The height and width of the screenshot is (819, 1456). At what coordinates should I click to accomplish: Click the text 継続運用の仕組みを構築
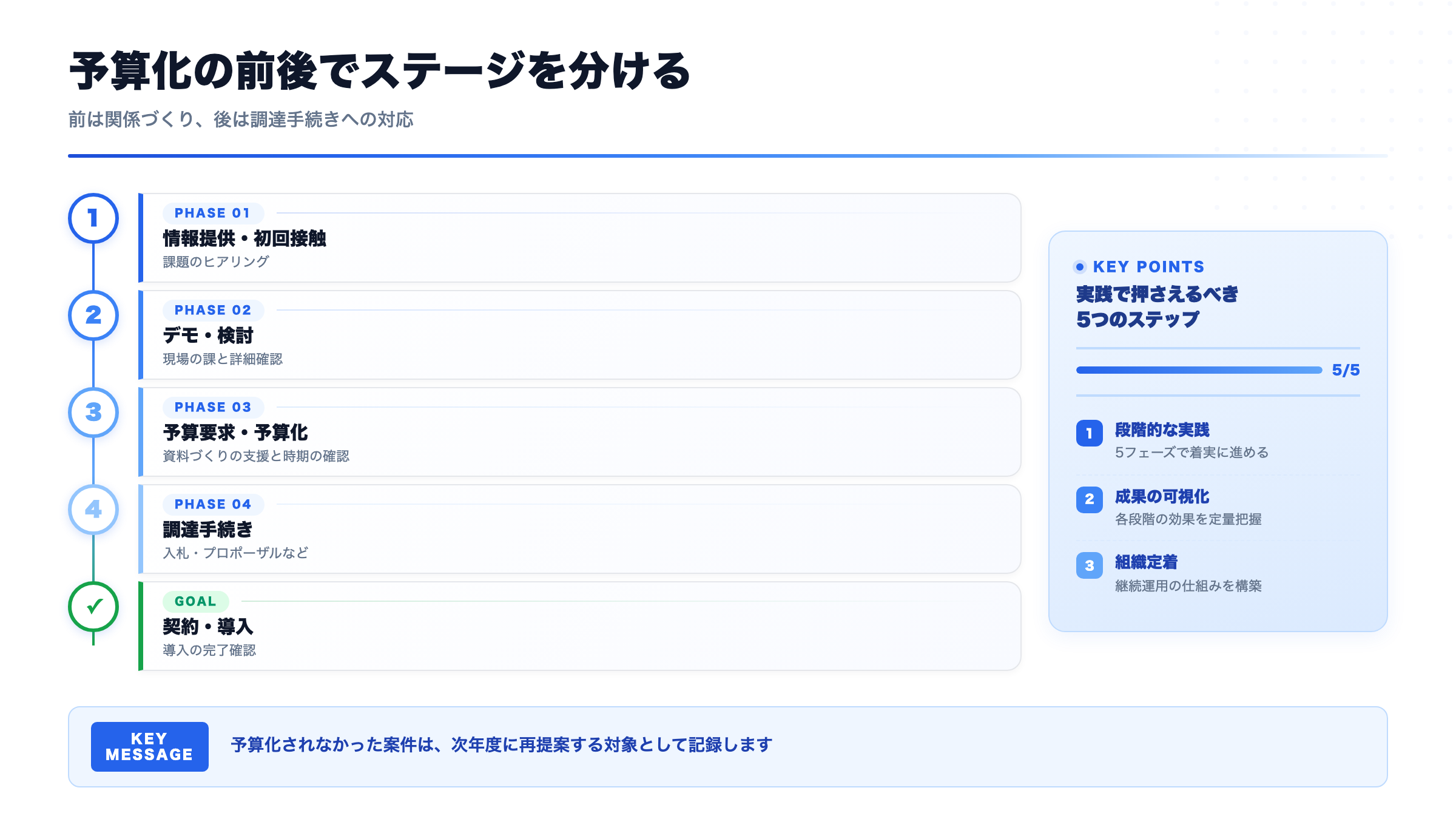(x=1188, y=586)
